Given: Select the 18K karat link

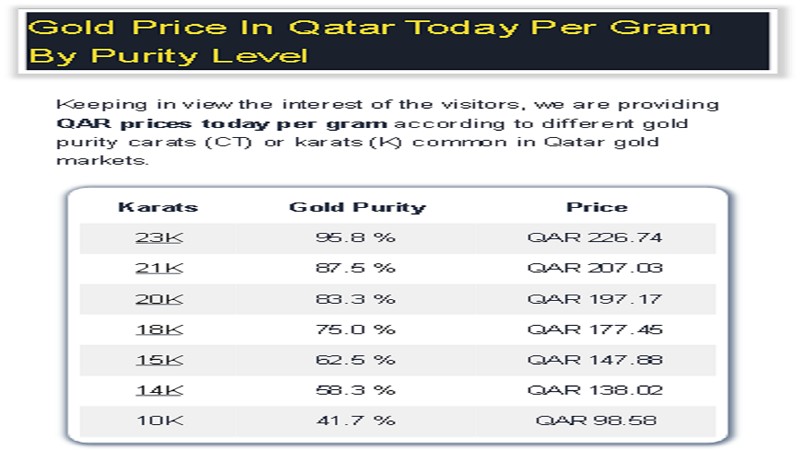Looking at the screenshot, I should pos(158,329).
